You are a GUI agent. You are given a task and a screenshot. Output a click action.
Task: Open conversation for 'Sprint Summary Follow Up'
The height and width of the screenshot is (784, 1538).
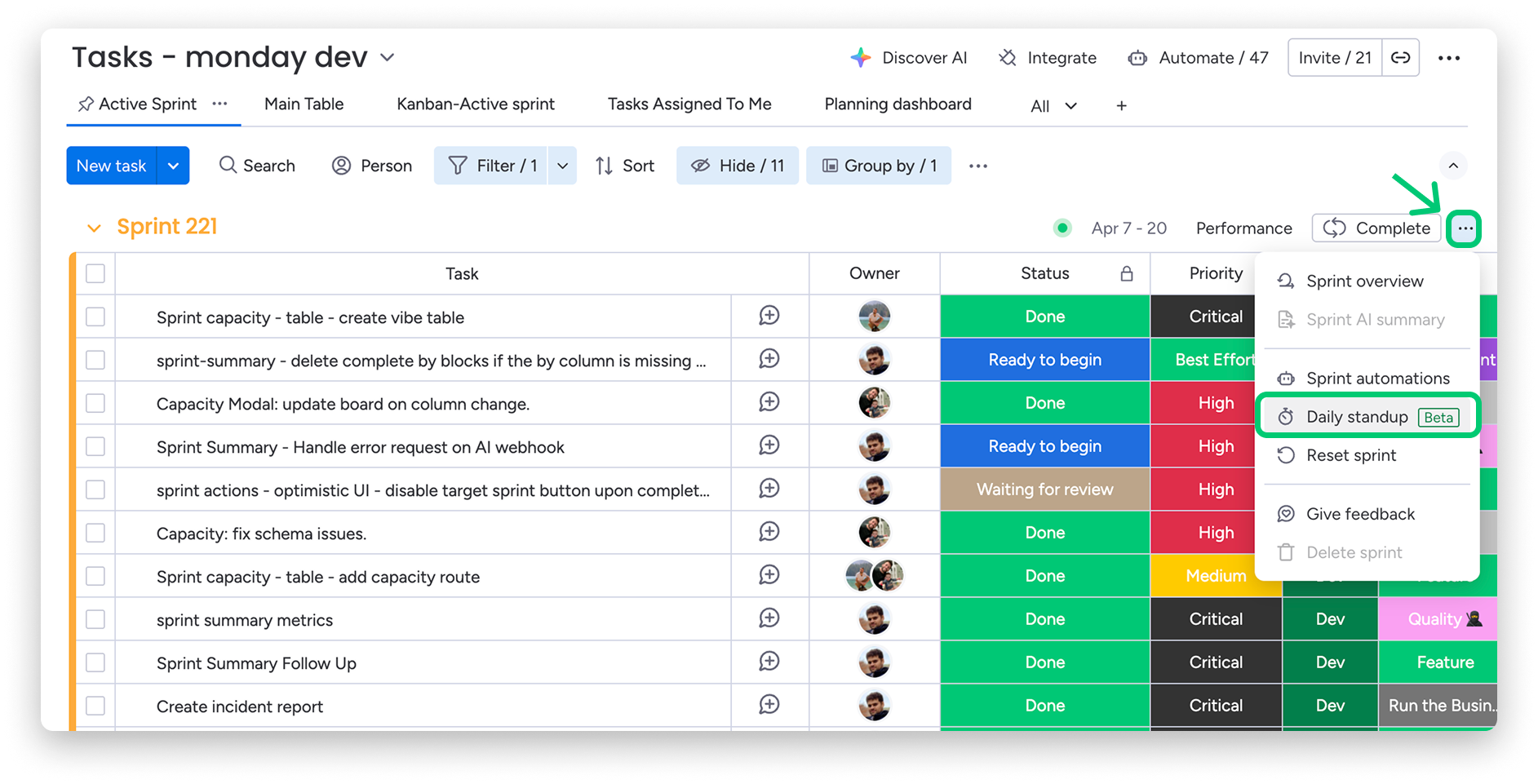coord(769,662)
